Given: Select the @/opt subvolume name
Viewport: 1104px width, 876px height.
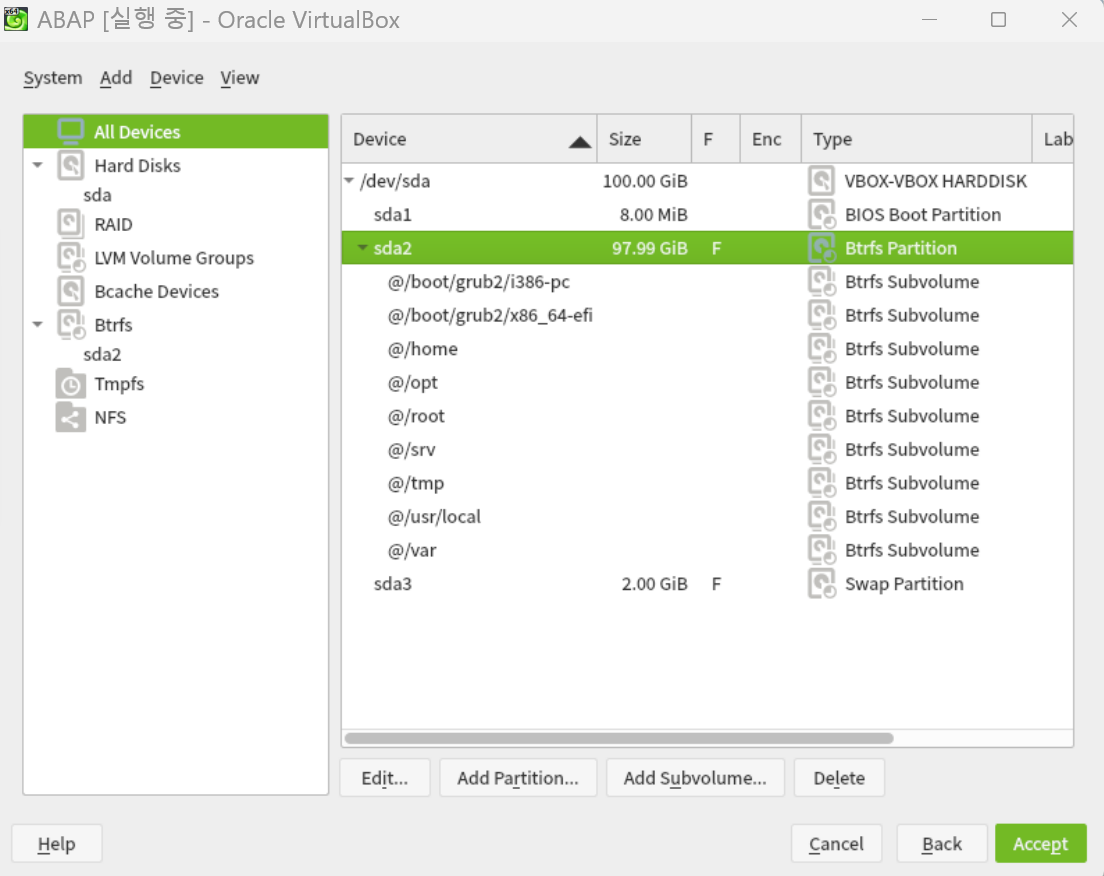Looking at the screenshot, I should pyautogui.click(x=413, y=382).
